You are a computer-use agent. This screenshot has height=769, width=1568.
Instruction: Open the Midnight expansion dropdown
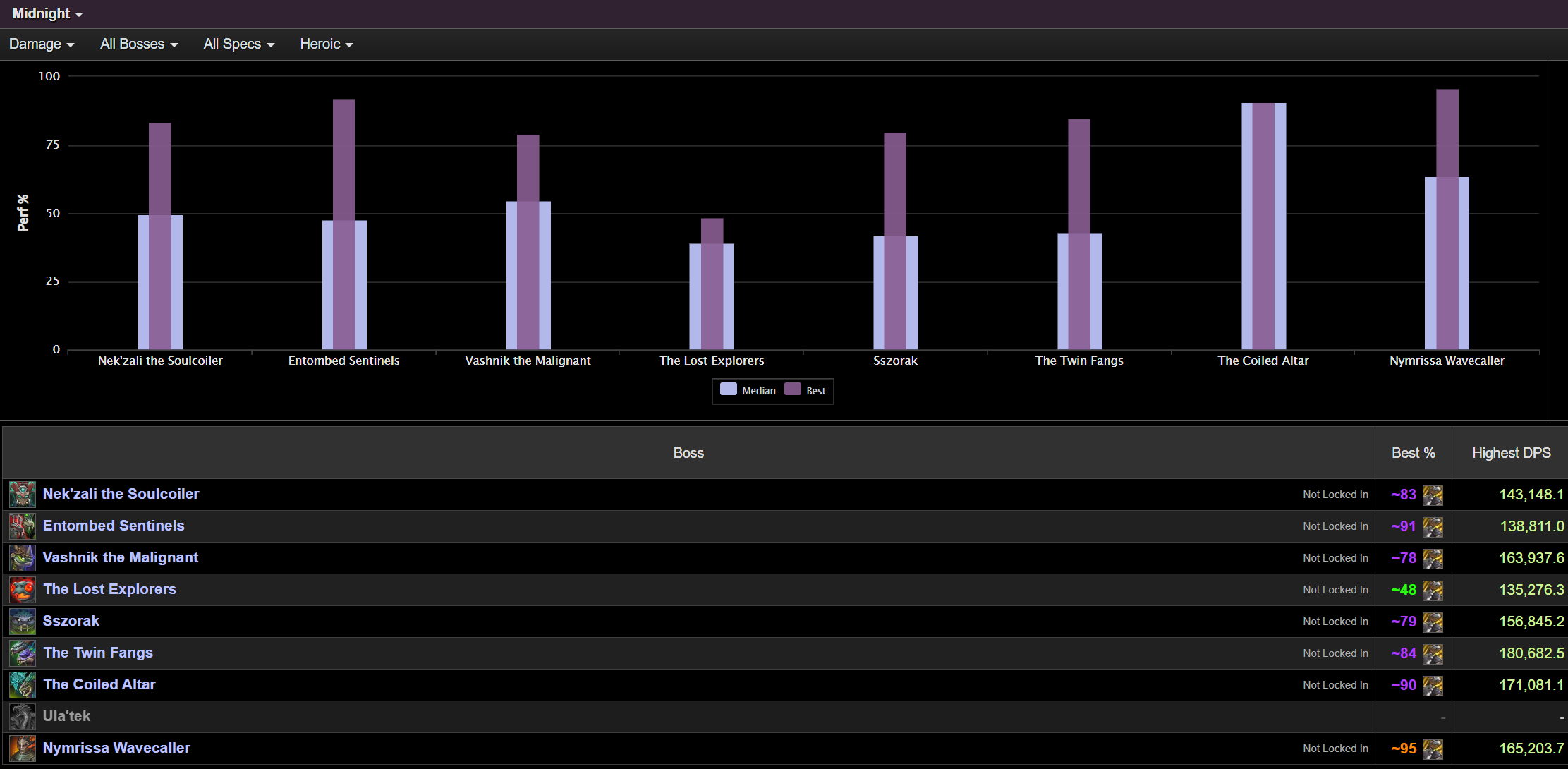click(47, 13)
